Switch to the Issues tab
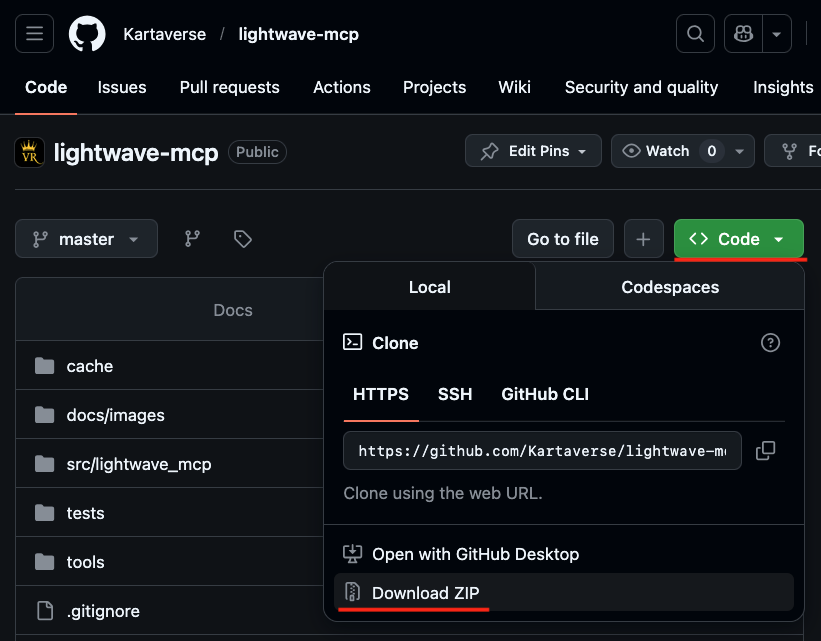 tap(122, 87)
